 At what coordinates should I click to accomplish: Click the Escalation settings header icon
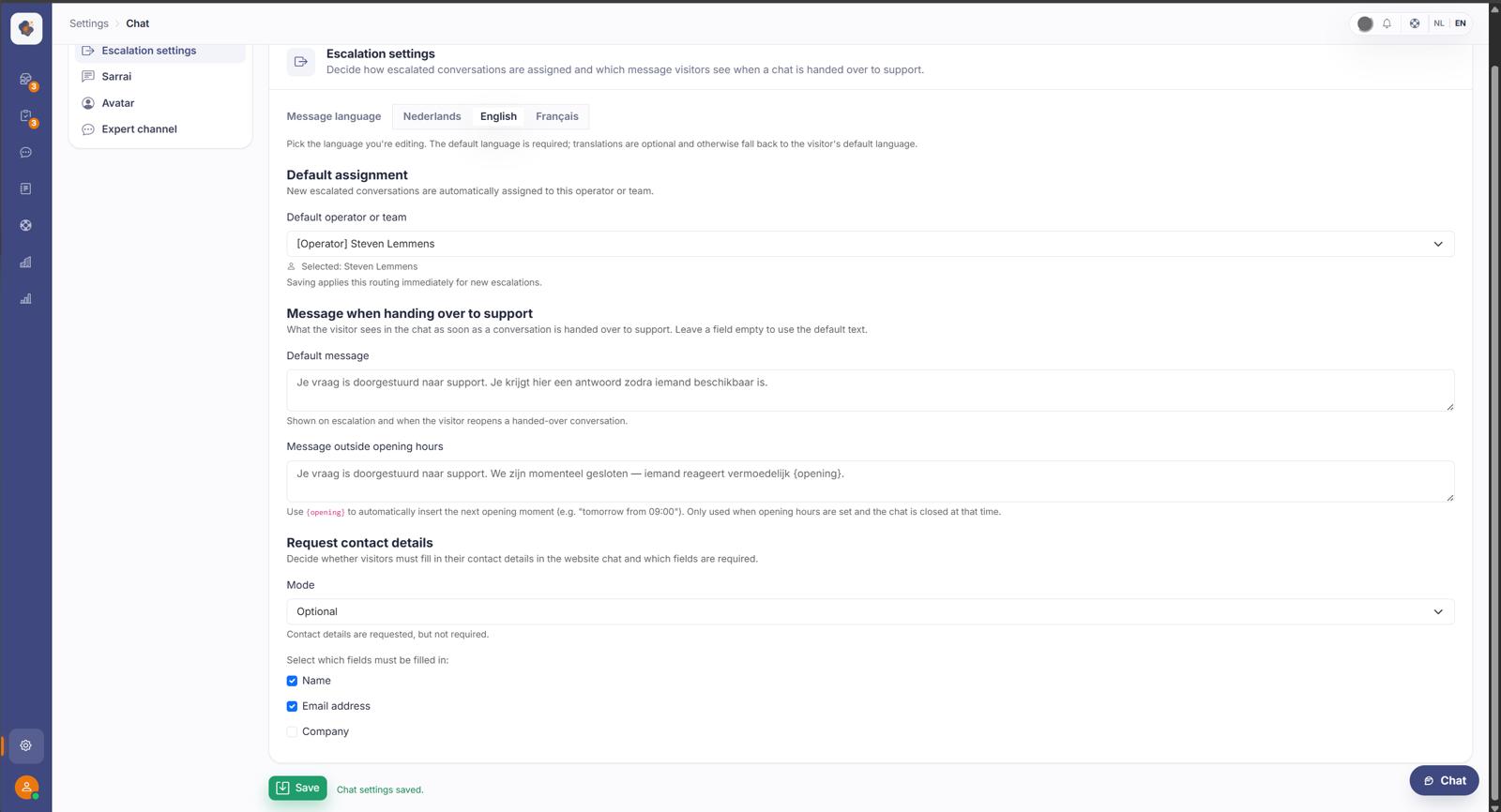click(x=301, y=62)
